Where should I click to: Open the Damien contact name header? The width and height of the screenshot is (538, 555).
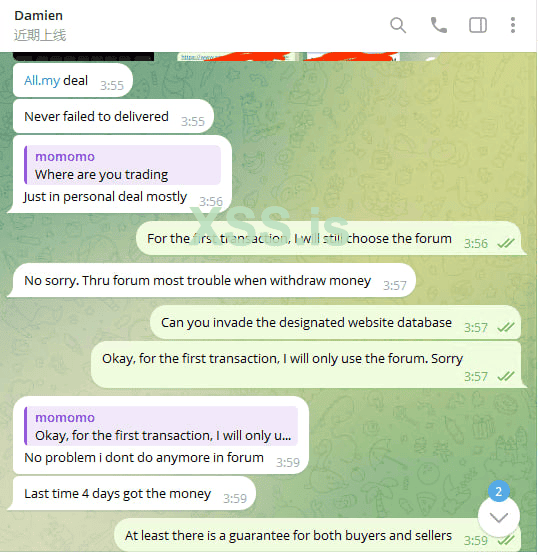39,16
